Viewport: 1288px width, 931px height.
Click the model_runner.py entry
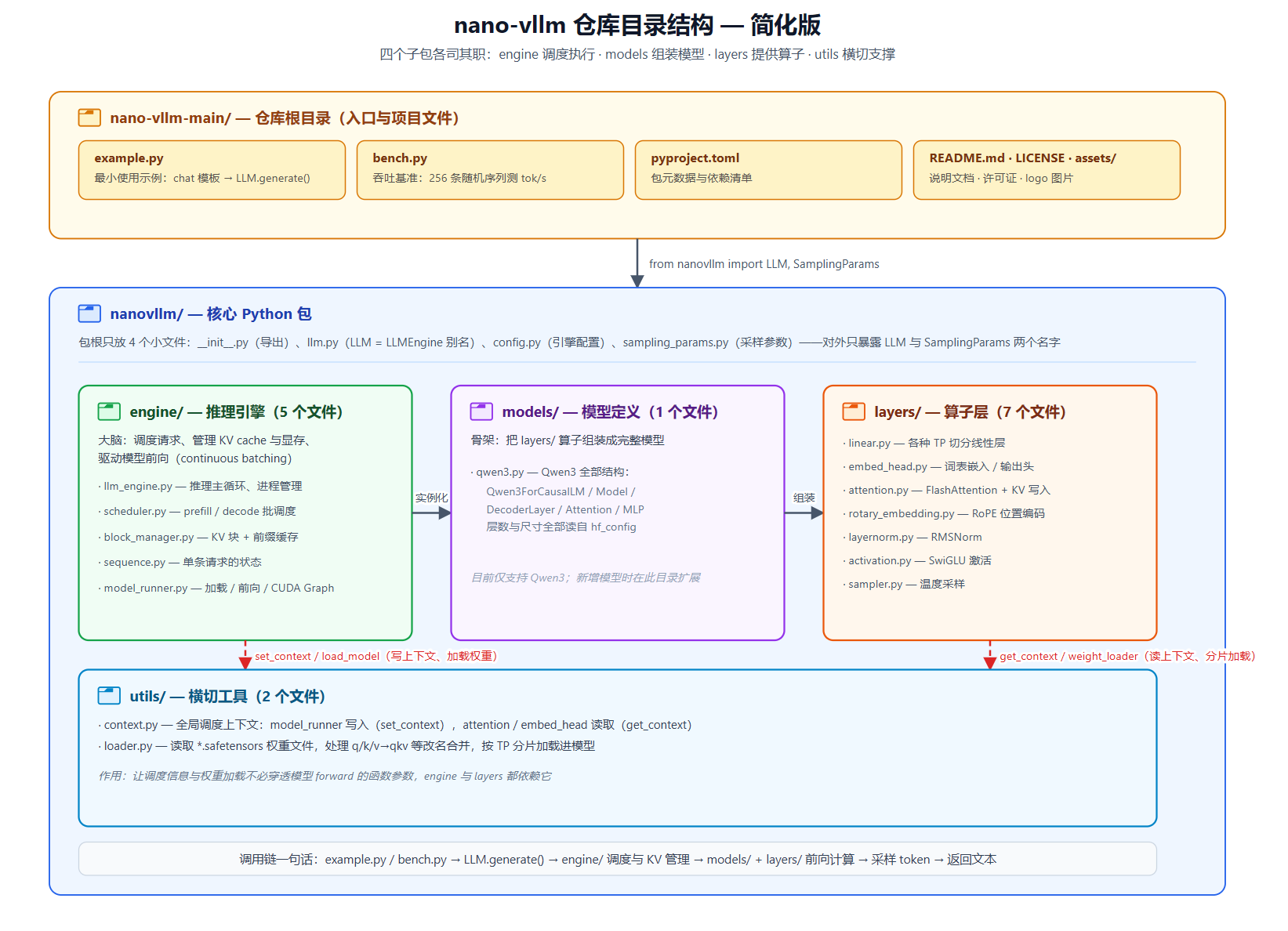pyautogui.click(x=216, y=588)
